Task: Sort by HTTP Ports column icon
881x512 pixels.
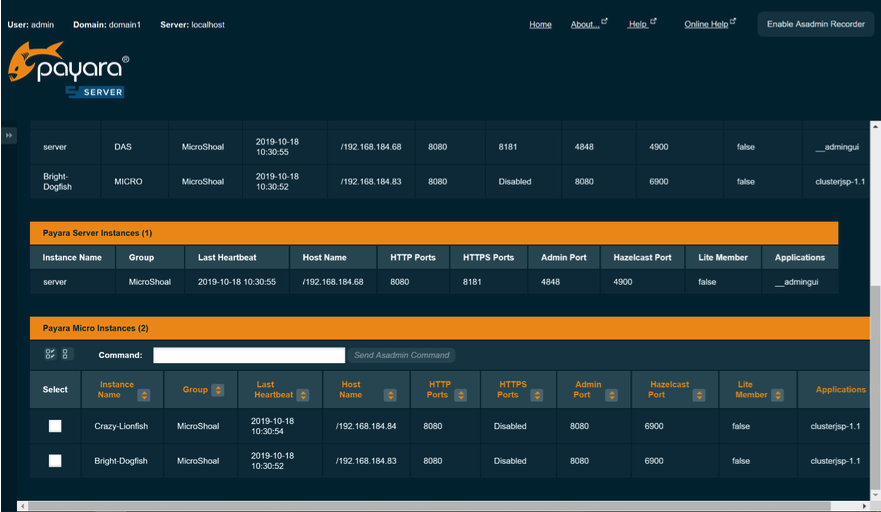Action: tap(458, 395)
